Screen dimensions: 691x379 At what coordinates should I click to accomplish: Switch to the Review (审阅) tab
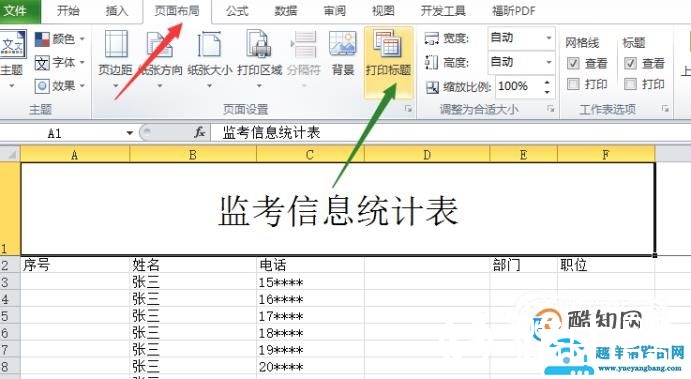335,11
